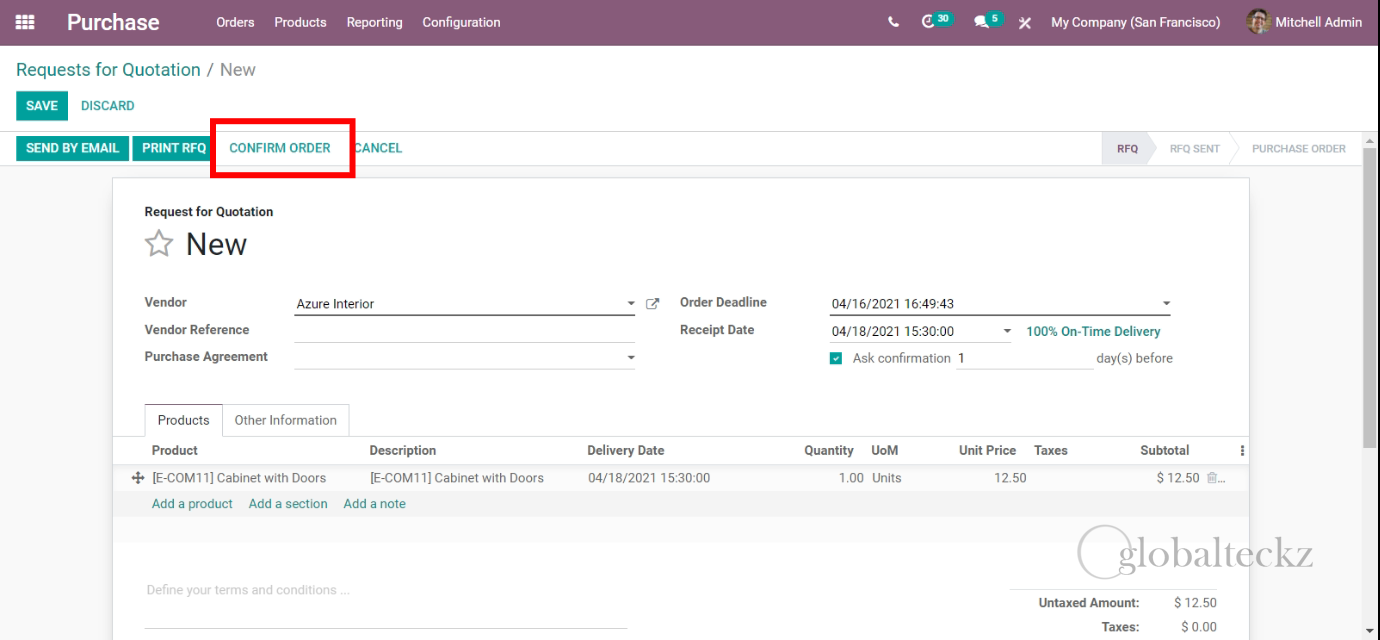This screenshot has width=1380, height=640.
Task: Open the Reporting menu
Action: (x=374, y=22)
